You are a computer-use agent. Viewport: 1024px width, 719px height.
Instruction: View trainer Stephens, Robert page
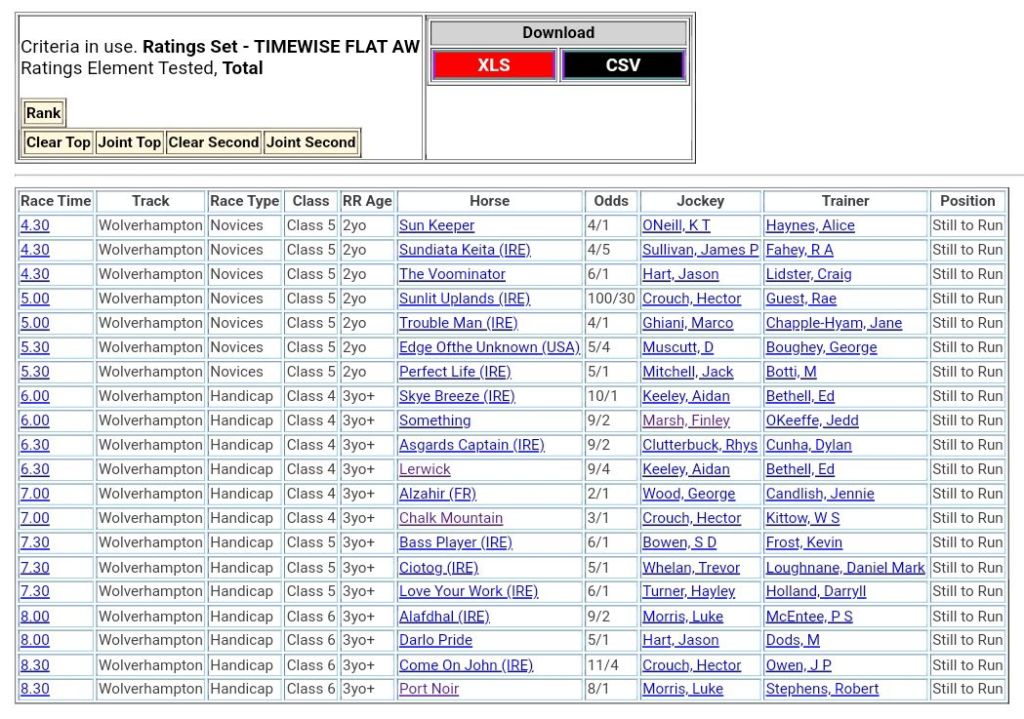point(822,689)
